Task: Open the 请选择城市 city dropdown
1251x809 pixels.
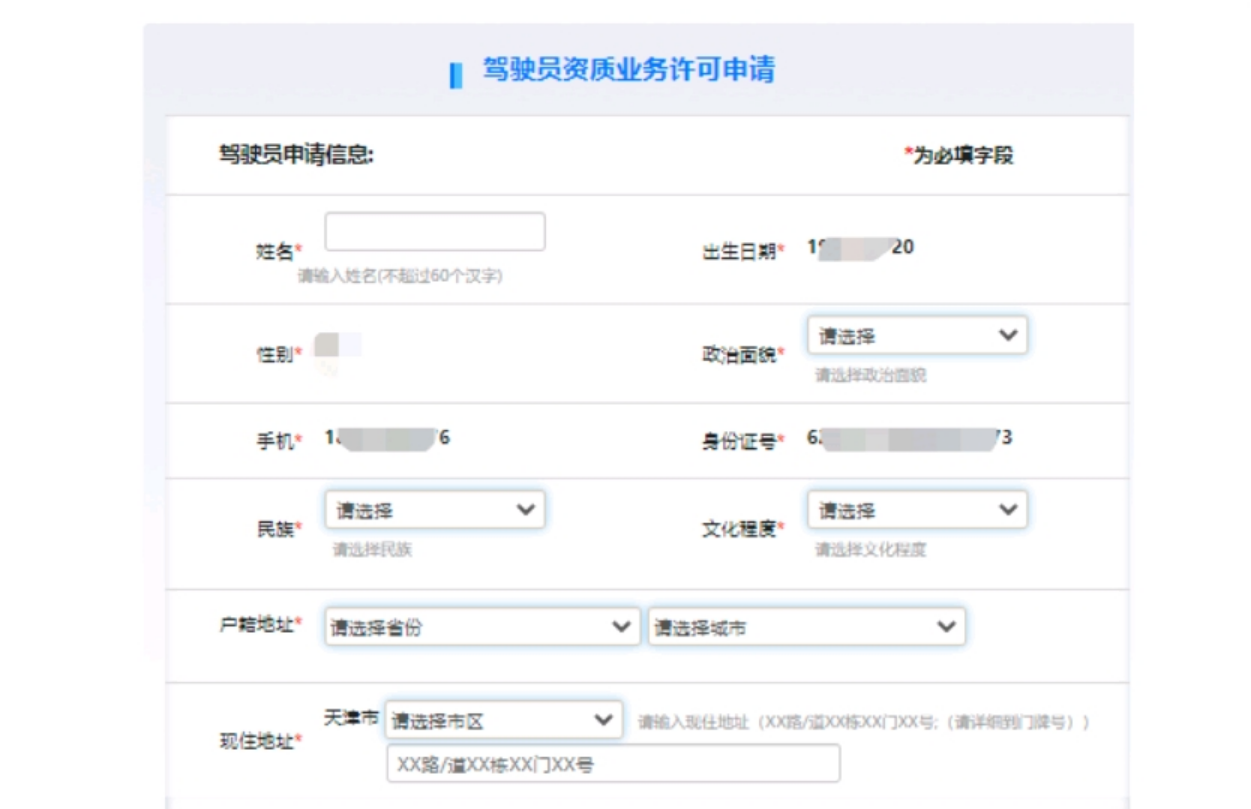Action: pyautogui.click(x=806, y=628)
